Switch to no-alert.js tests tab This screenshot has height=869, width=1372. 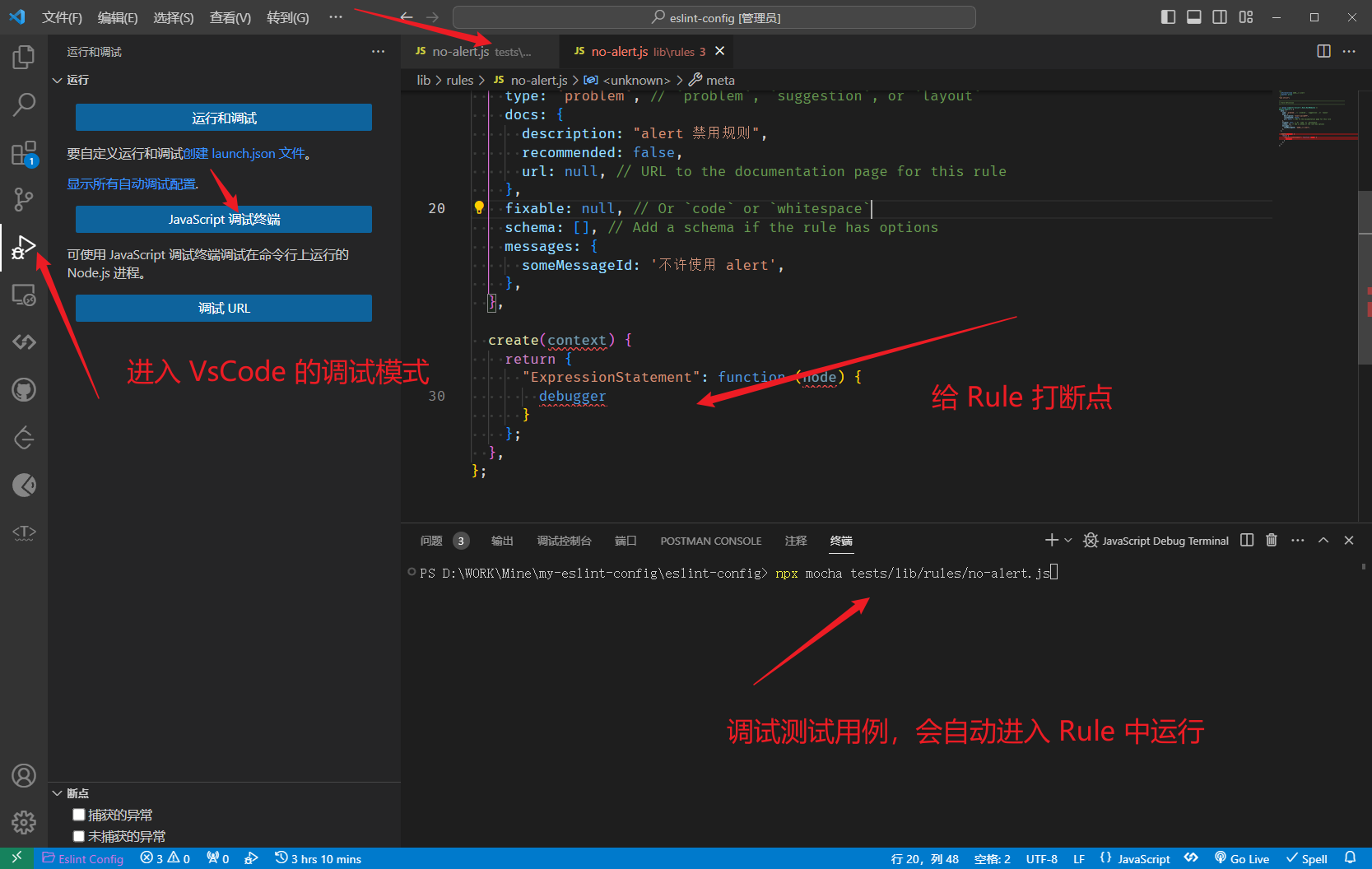(480, 51)
